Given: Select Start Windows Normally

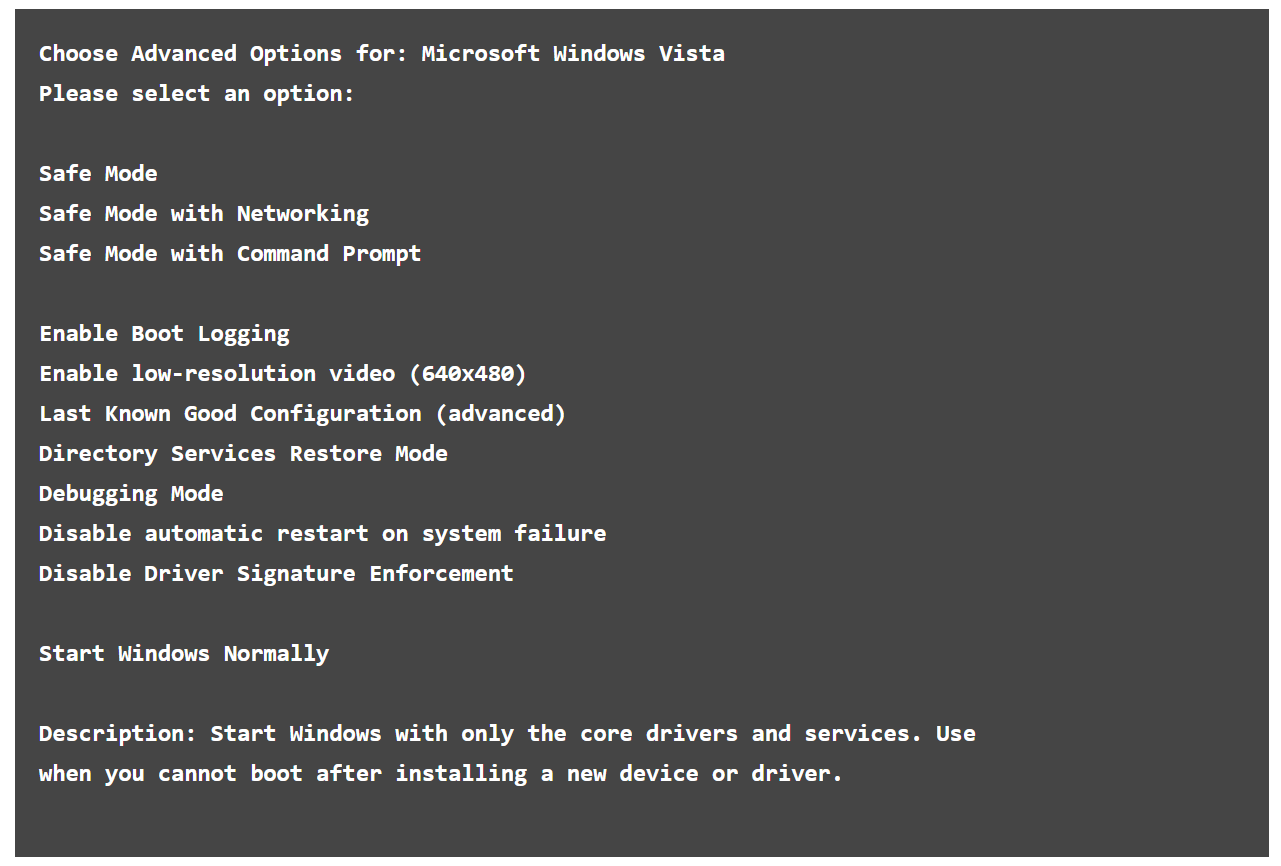Looking at the screenshot, I should (184, 654).
